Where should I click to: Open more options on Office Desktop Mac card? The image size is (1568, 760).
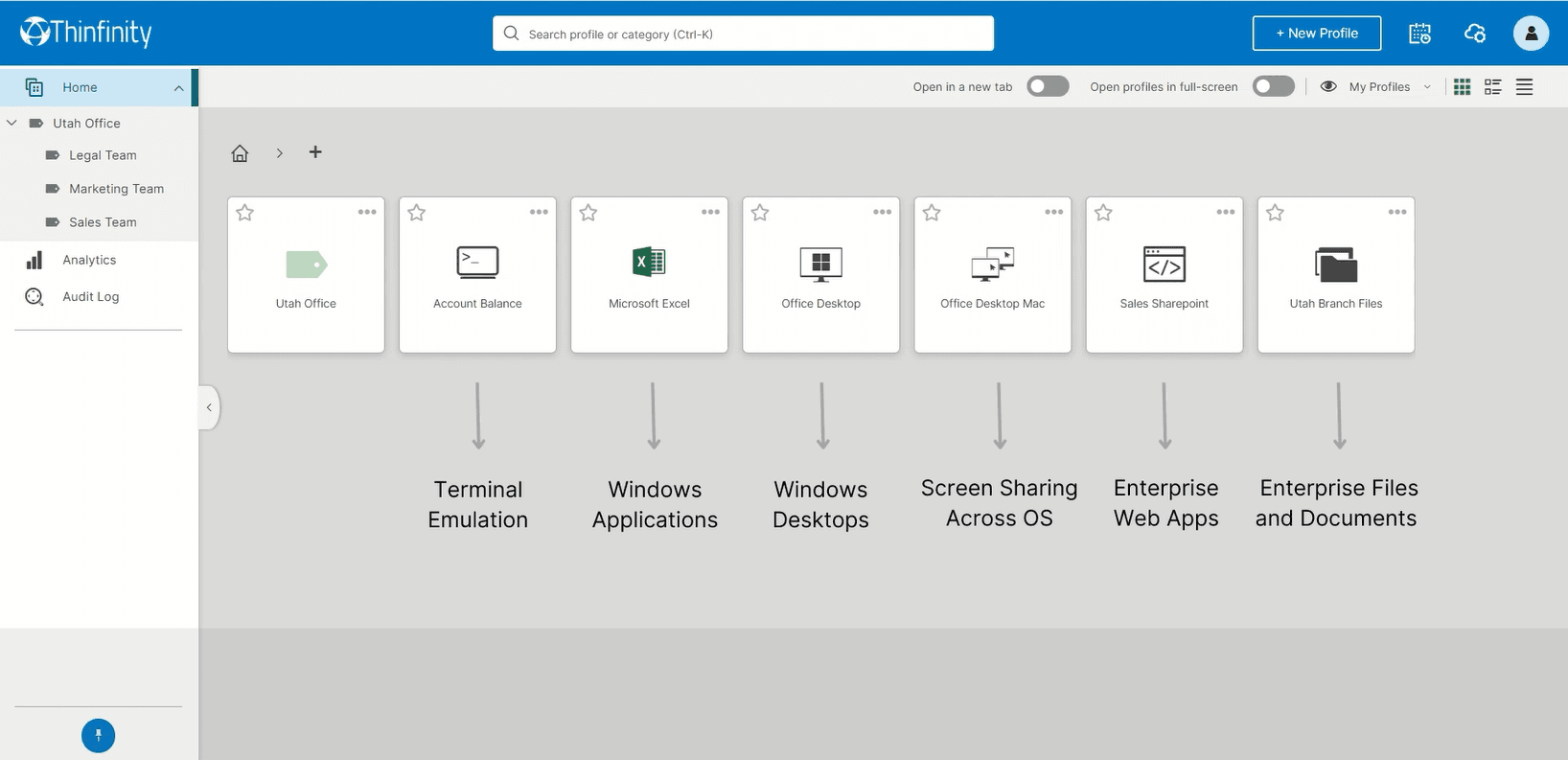point(1053,212)
